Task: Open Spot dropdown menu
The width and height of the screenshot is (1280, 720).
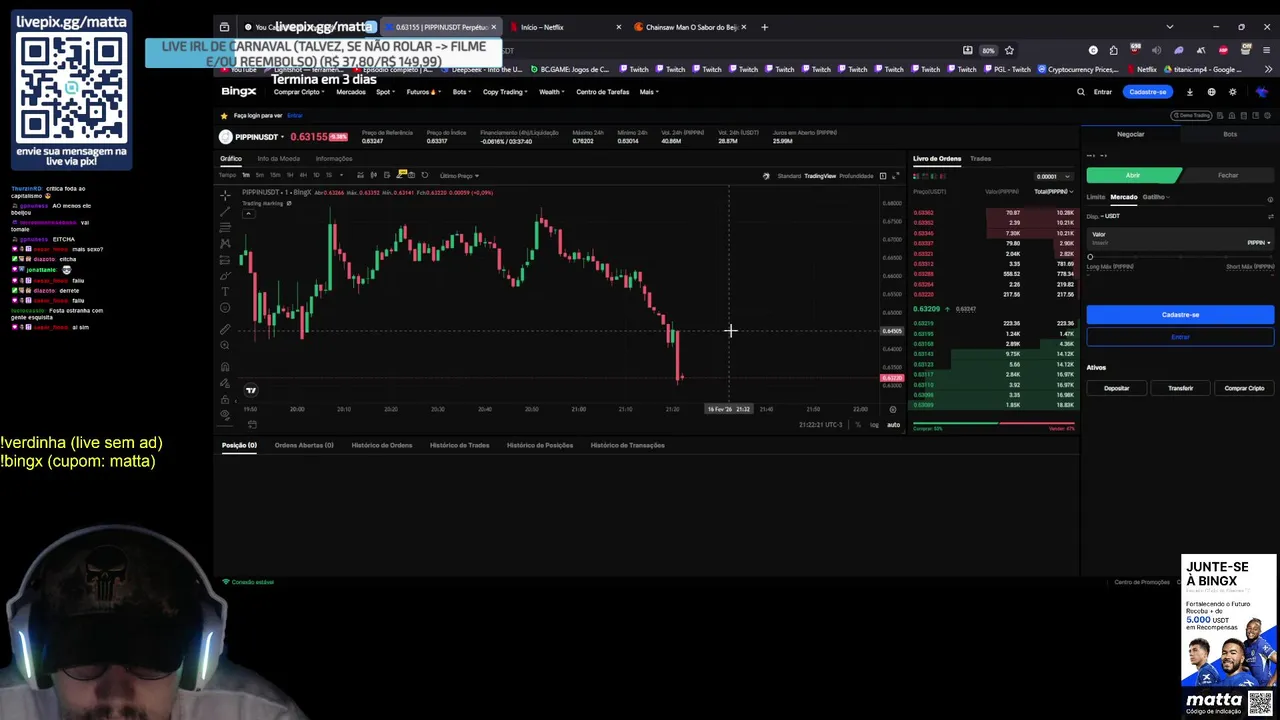Action: click(x=385, y=92)
